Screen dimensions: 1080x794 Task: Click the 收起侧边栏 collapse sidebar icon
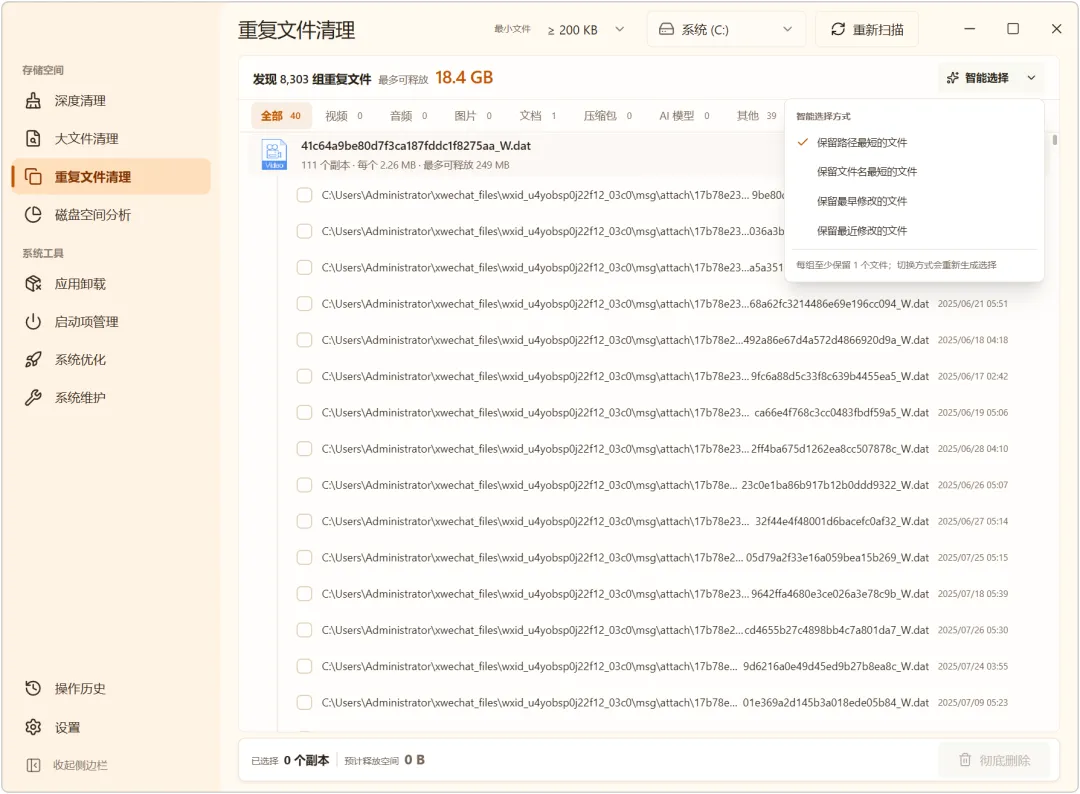point(33,765)
